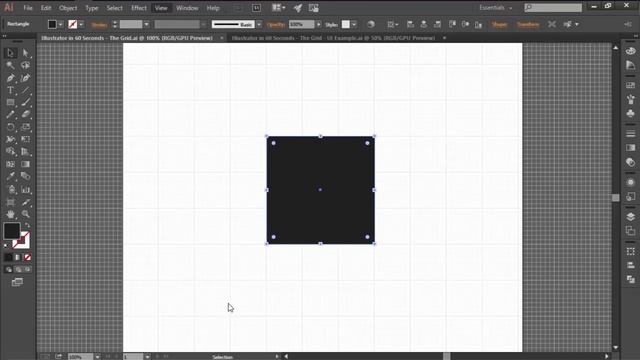This screenshot has width=640, height=360.
Task: Open fill color dropdown in control bar
Action: (x=60, y=24)
